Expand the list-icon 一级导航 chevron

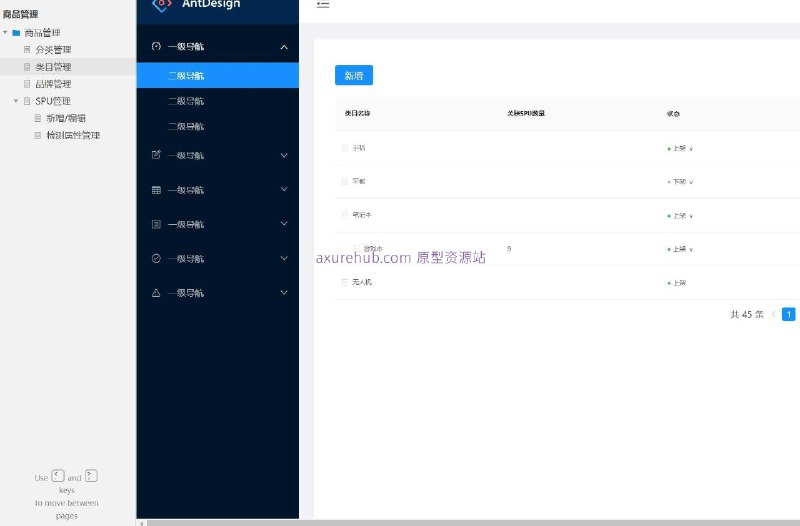click(284, 223)
